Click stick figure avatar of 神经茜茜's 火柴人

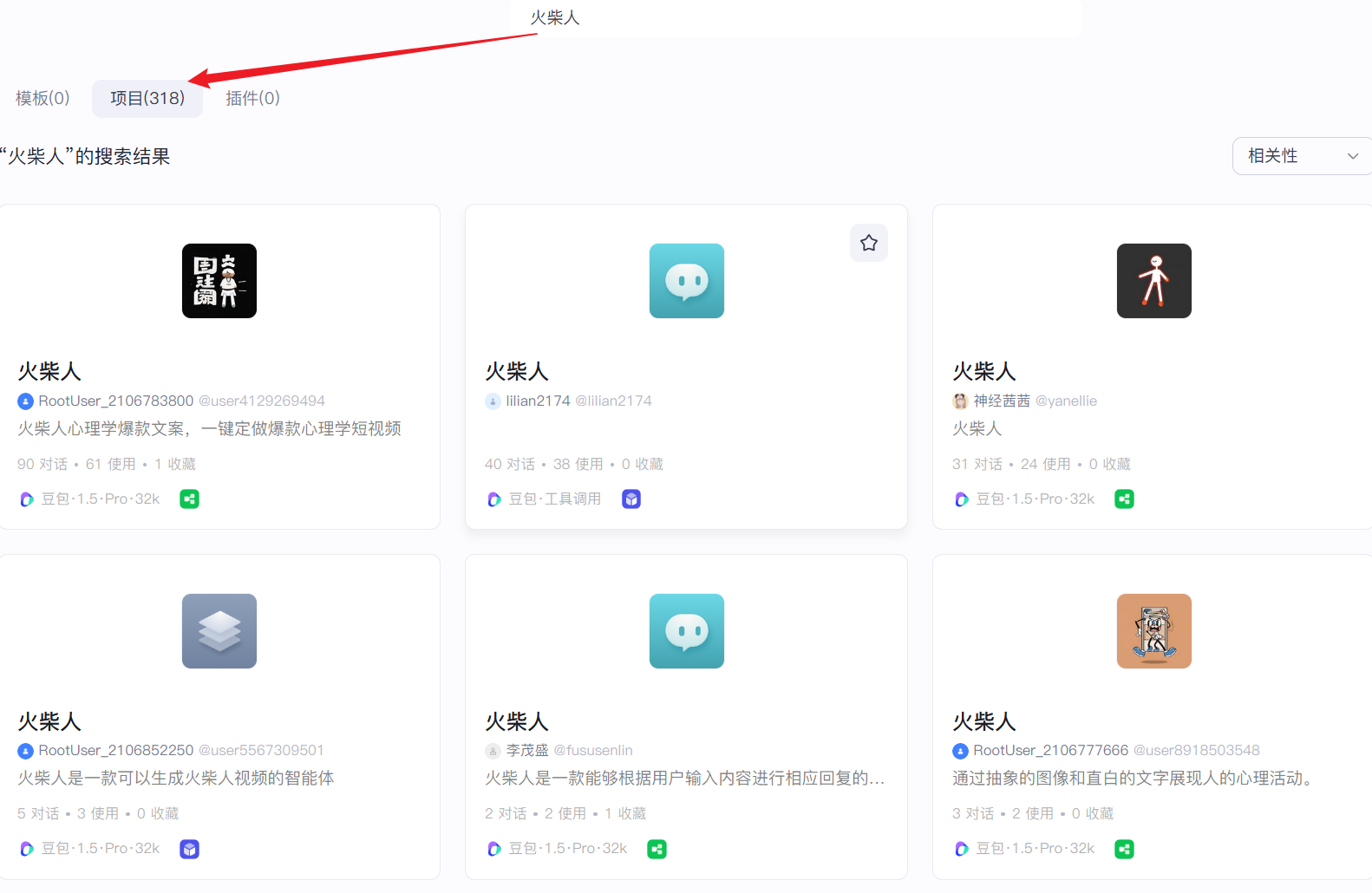[1154, 281]
